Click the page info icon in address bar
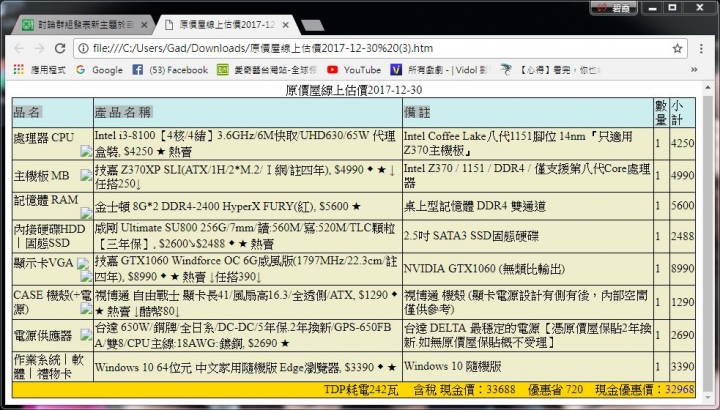720x410 pixels. click(83, 48)
